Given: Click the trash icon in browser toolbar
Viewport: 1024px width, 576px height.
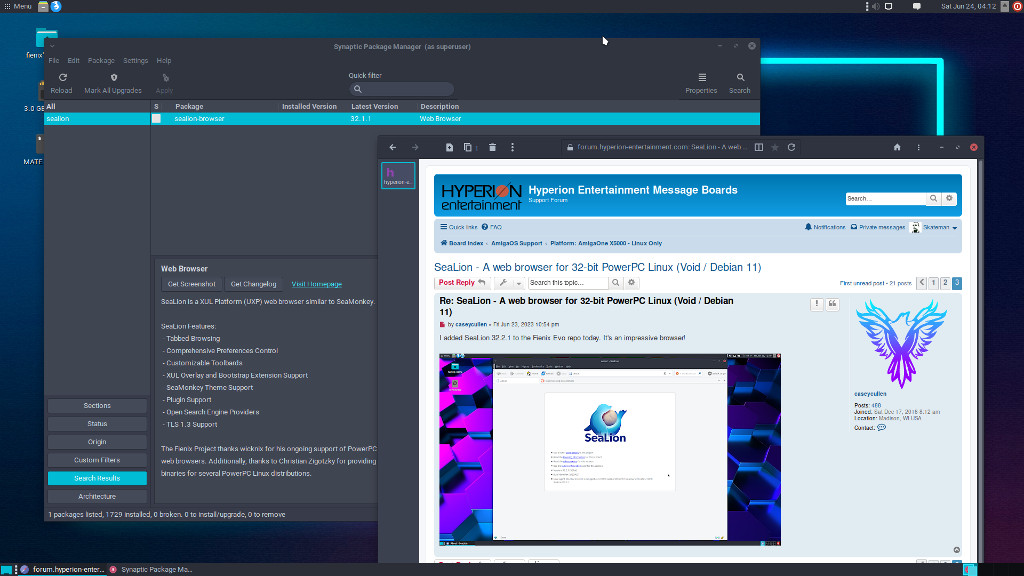Looking at the screenshot, I should coord(492,148).
